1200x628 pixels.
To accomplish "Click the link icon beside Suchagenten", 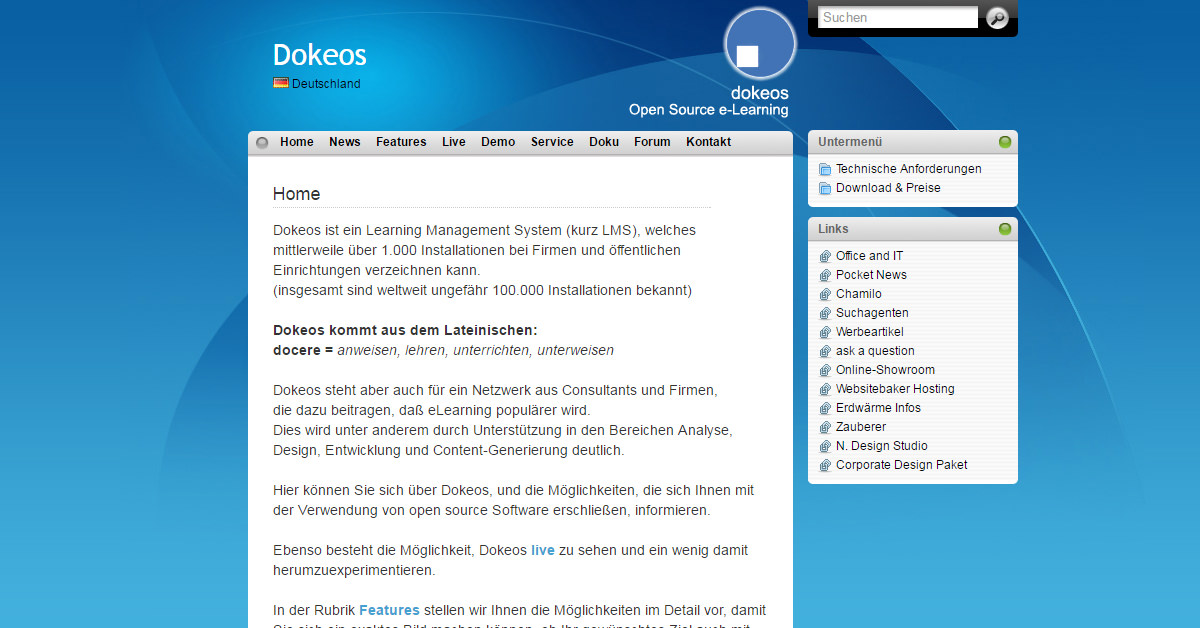I will (x=825, y=314).
